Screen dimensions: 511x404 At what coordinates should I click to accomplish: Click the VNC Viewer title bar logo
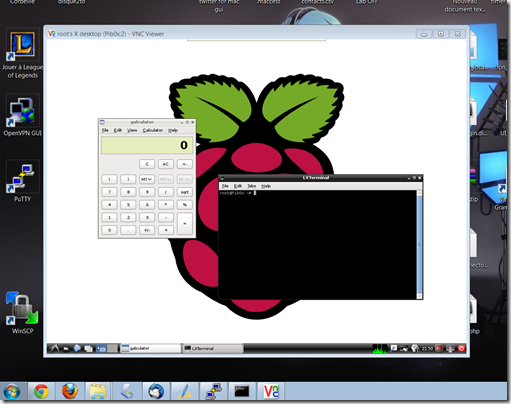pos(52,34)
